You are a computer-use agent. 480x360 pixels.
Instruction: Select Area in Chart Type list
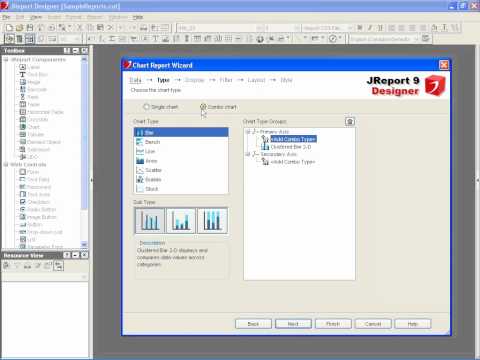[x=181, y=161]
